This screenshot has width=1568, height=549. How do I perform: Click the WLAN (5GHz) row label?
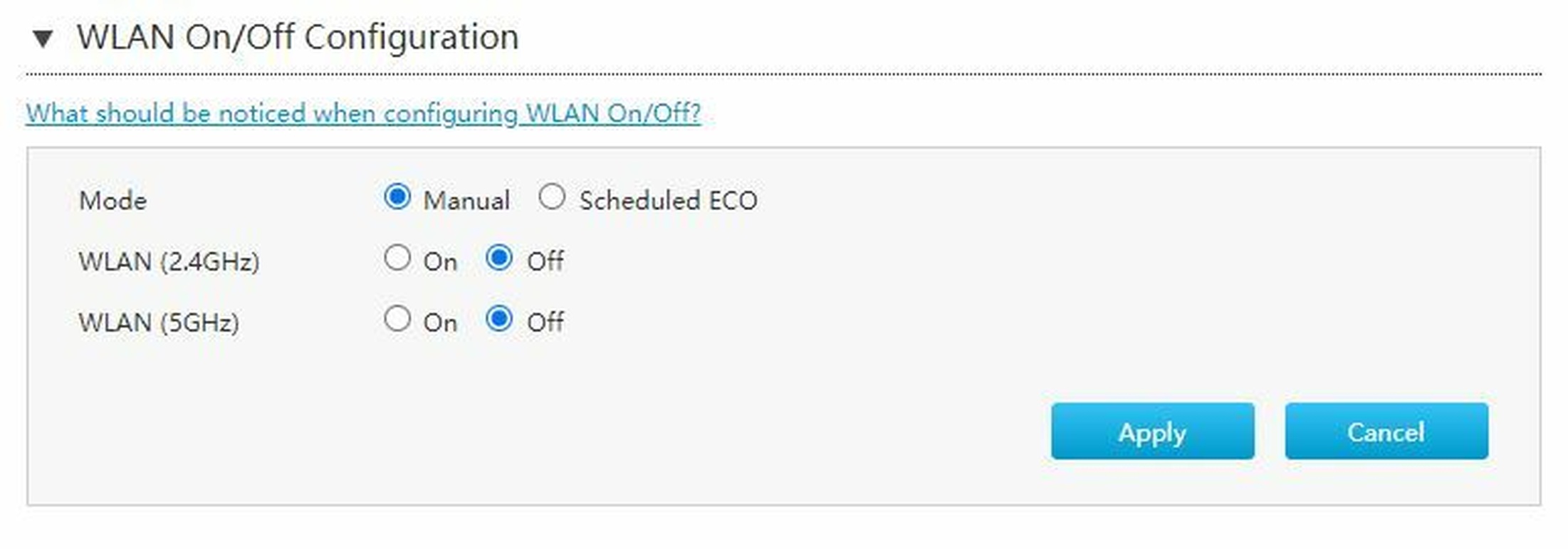click(159, 323)
